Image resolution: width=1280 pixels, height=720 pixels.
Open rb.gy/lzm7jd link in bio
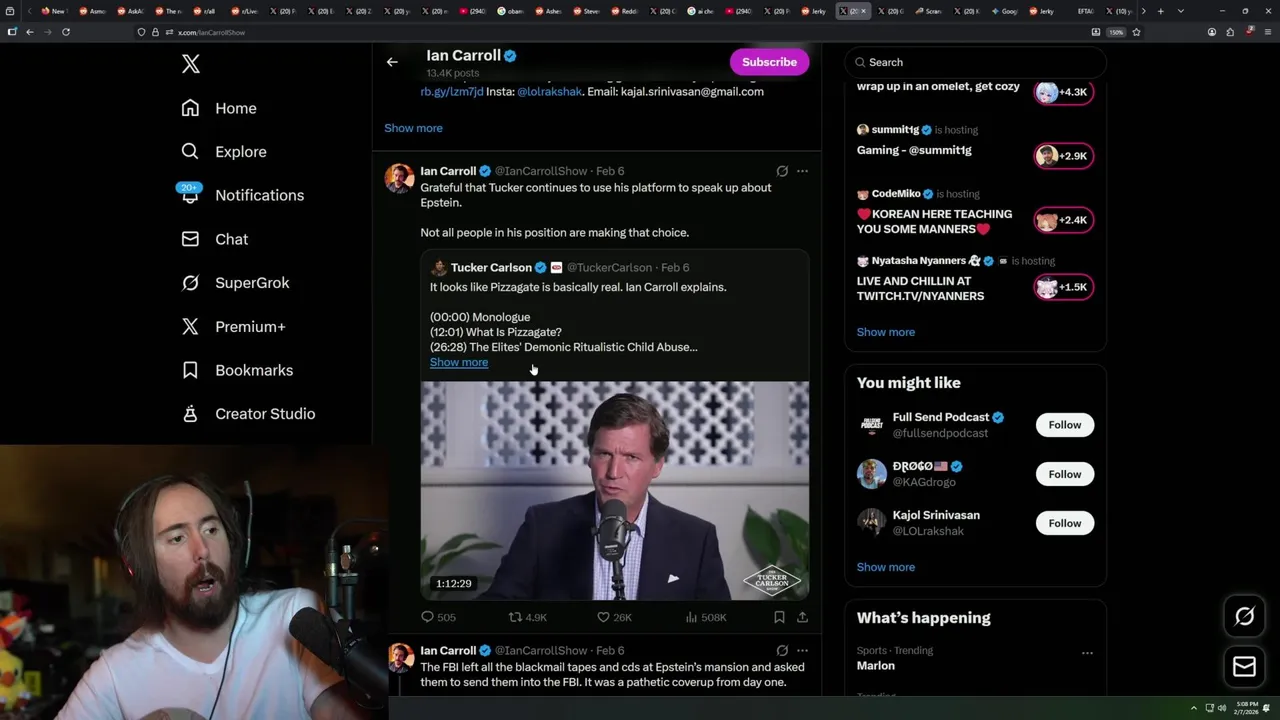click(452, 91)
